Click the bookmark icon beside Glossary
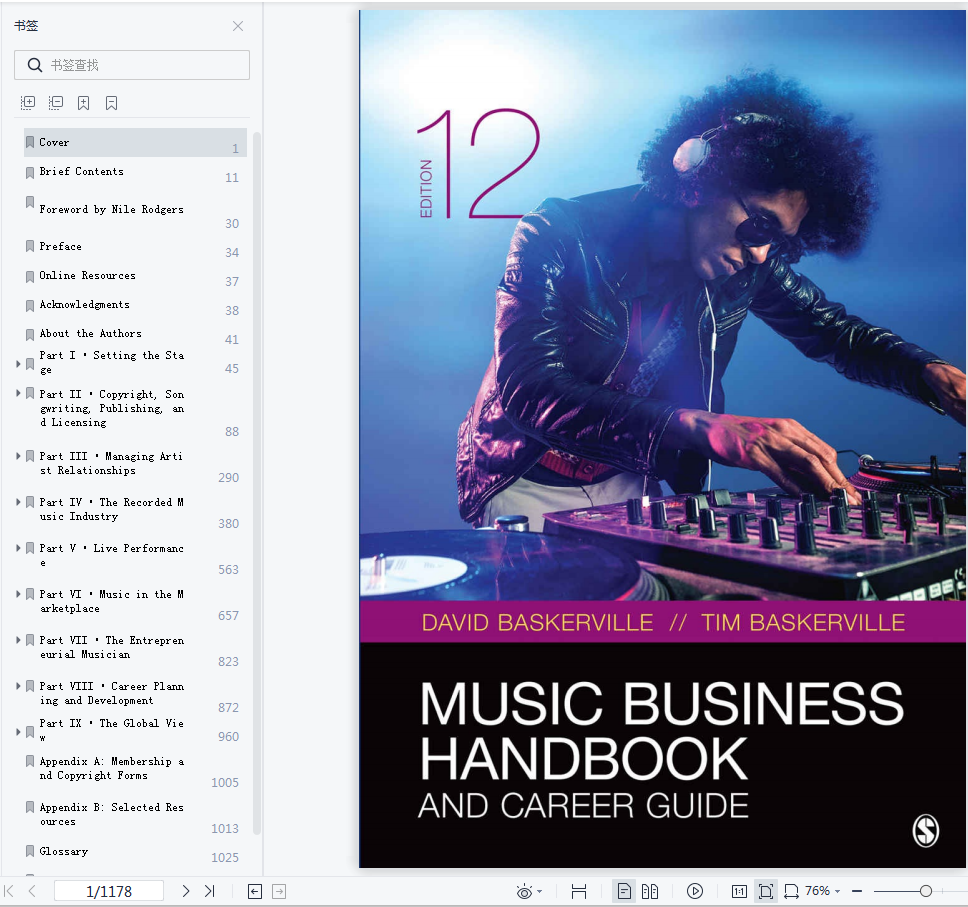The height and width of the screenshot is (907, 968). 30,851
